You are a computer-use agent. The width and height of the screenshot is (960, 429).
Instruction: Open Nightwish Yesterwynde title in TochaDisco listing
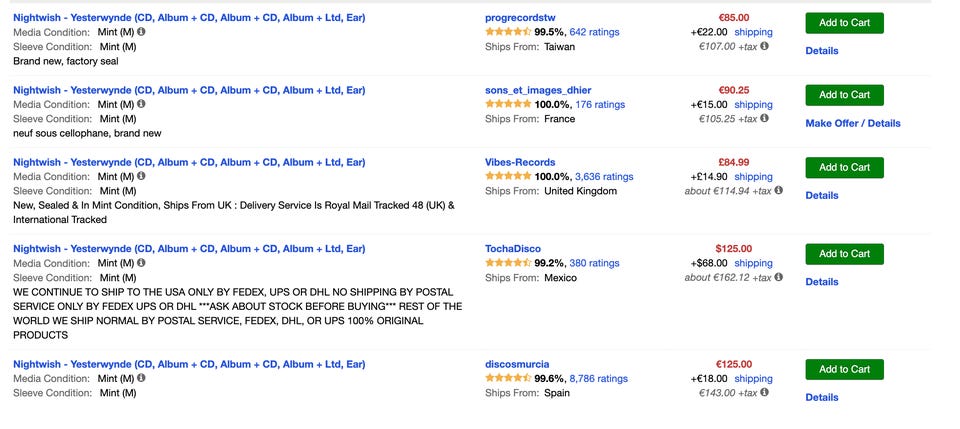[x=189, y=249]
